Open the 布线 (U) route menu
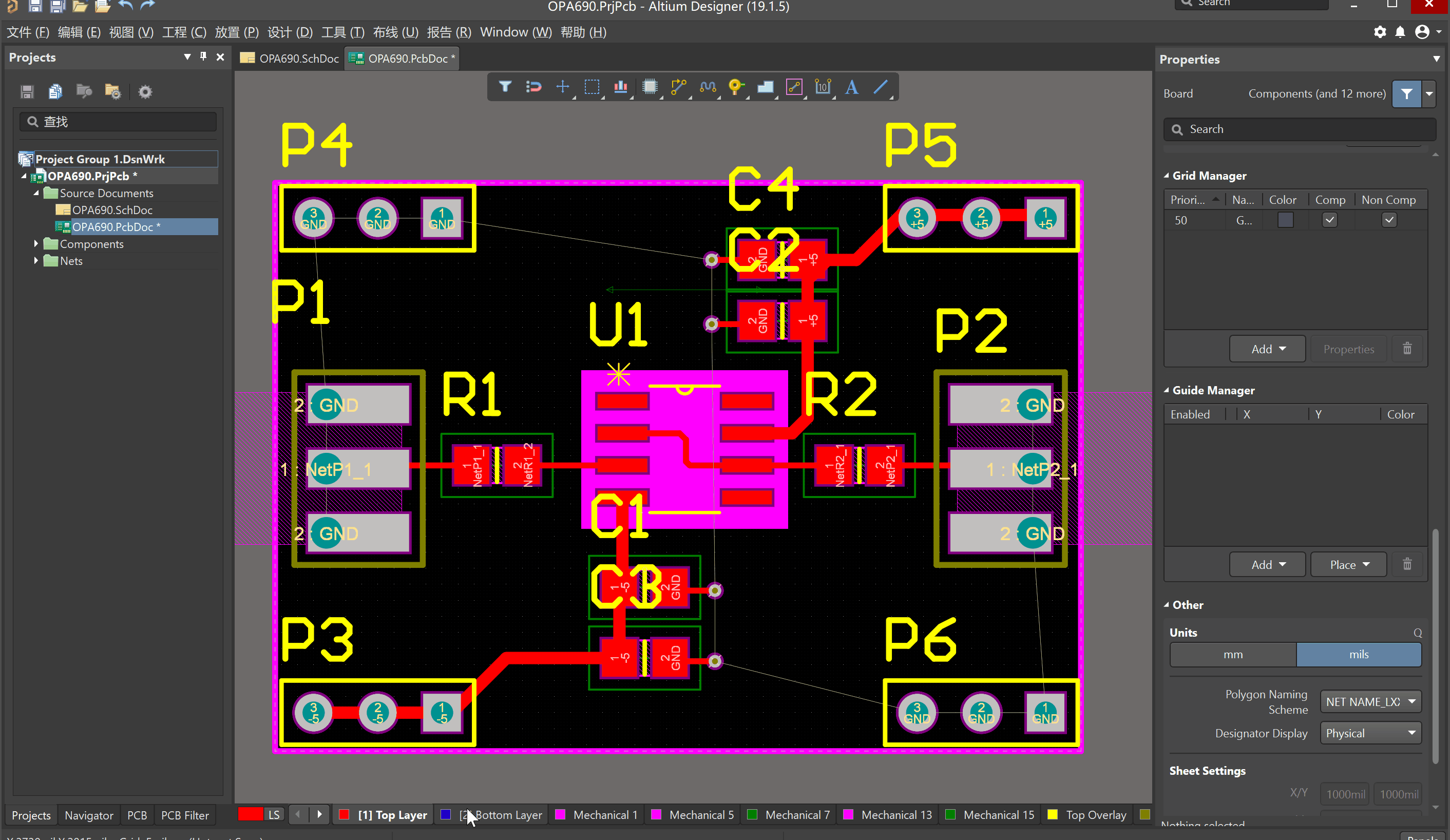This screenshot has height=840, width=1450. point(395,32)
